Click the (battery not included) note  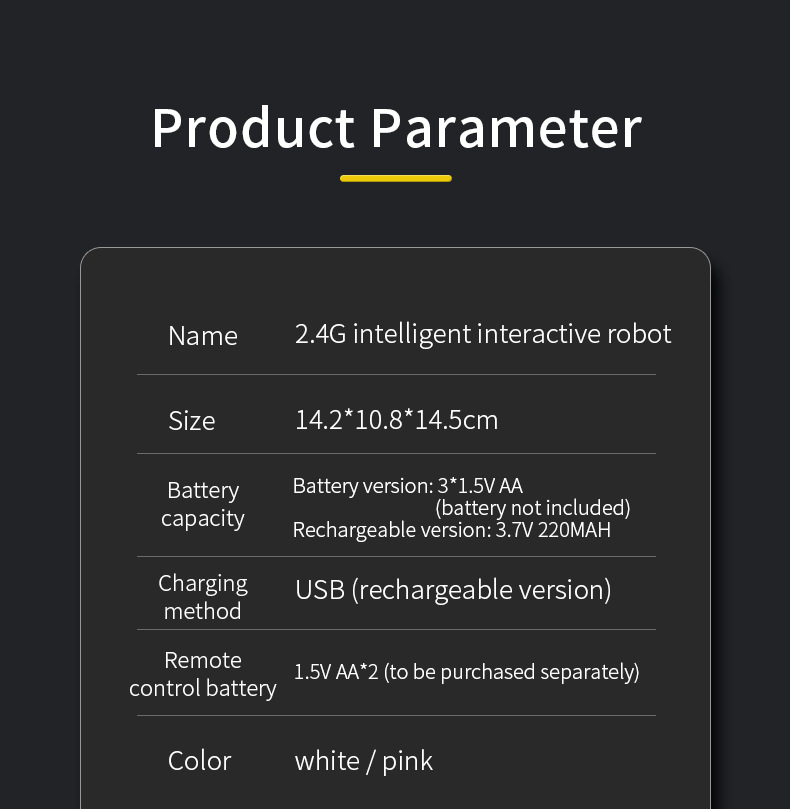(x=533, y=508)
